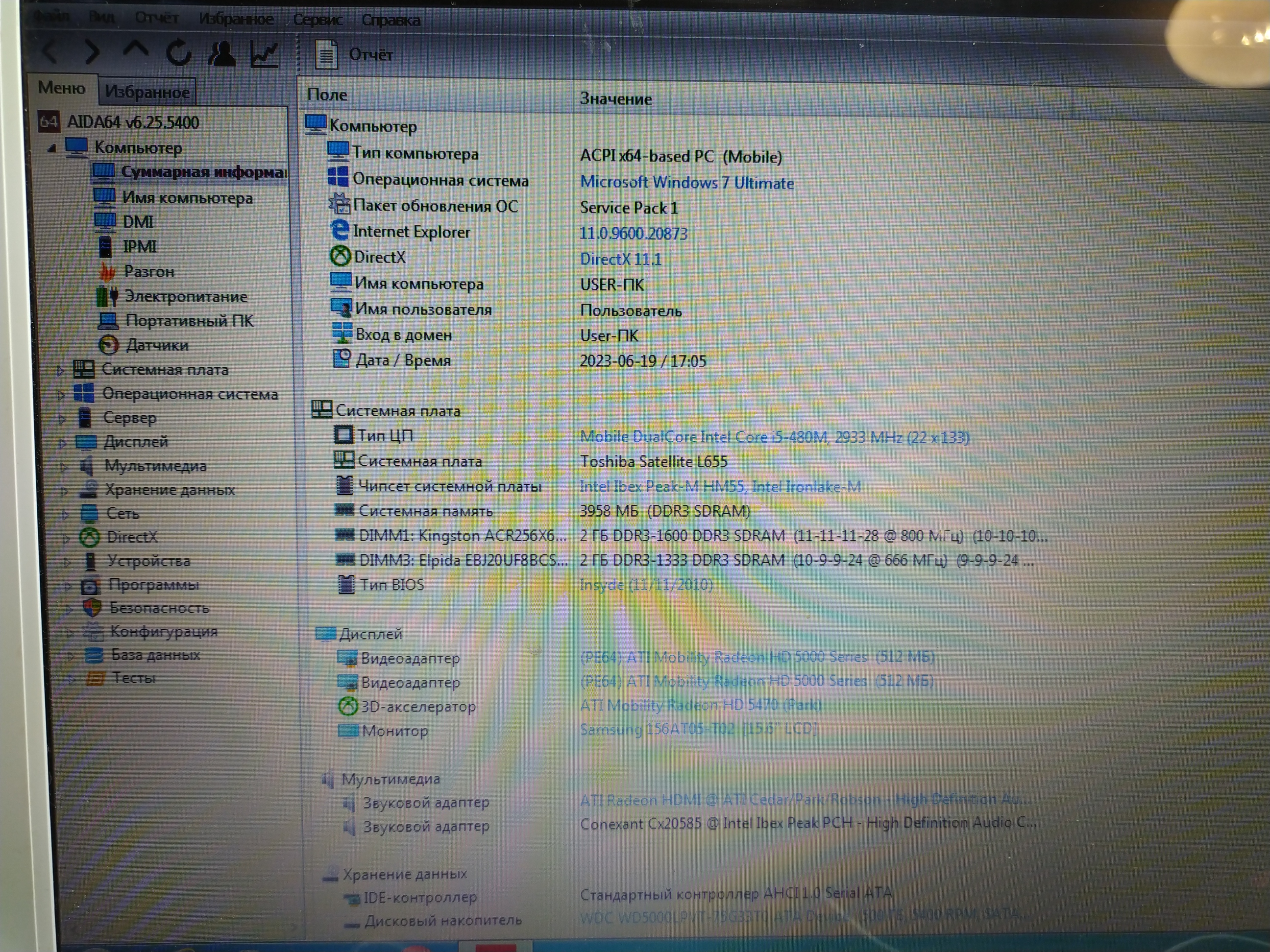Click the Портативный ПК laptop icon
The height and width of the screenshot is (952, 1270).
tap(108, 321)
